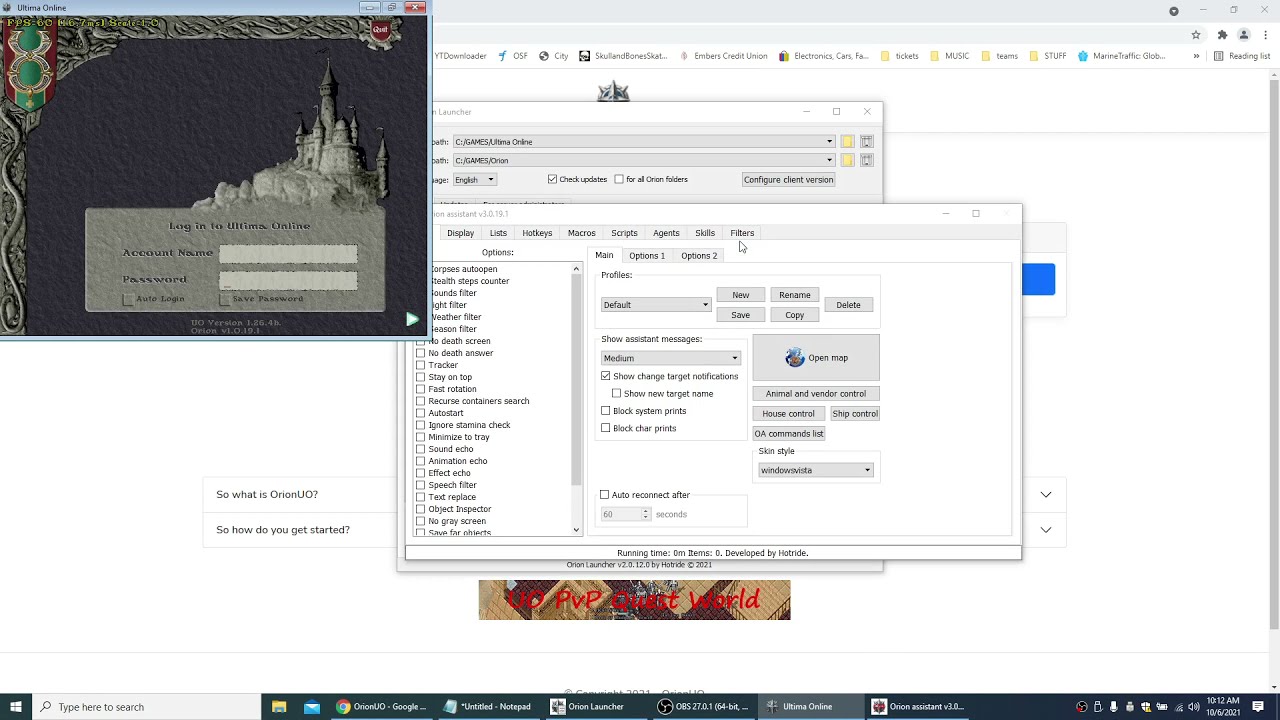Click Configure client version button
This screenshot has width=1280, height=720.
pos(788,180)
